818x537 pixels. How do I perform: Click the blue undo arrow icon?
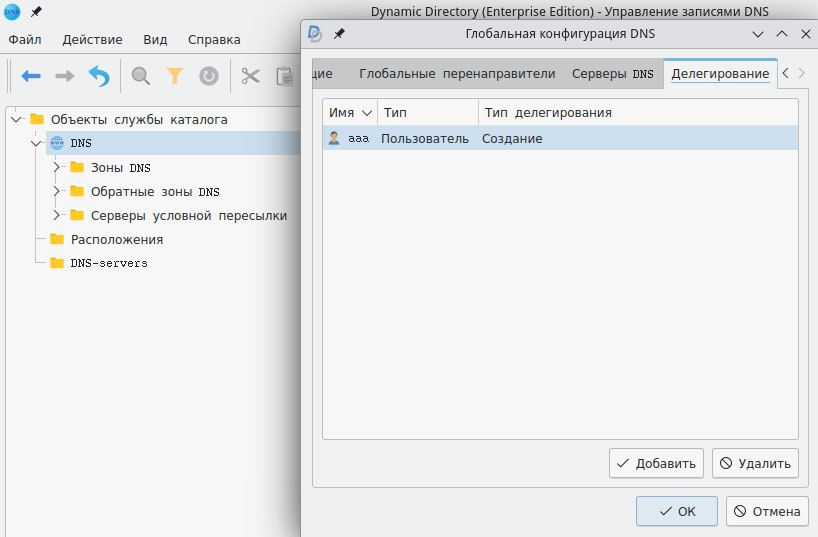98,76
